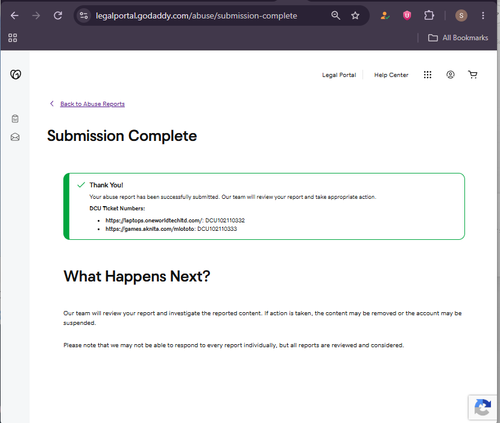Image resolution: width=500 pixels, height=423 pixels.
Task: Click the browser forward arrow
Action: (x=36, y=15)
